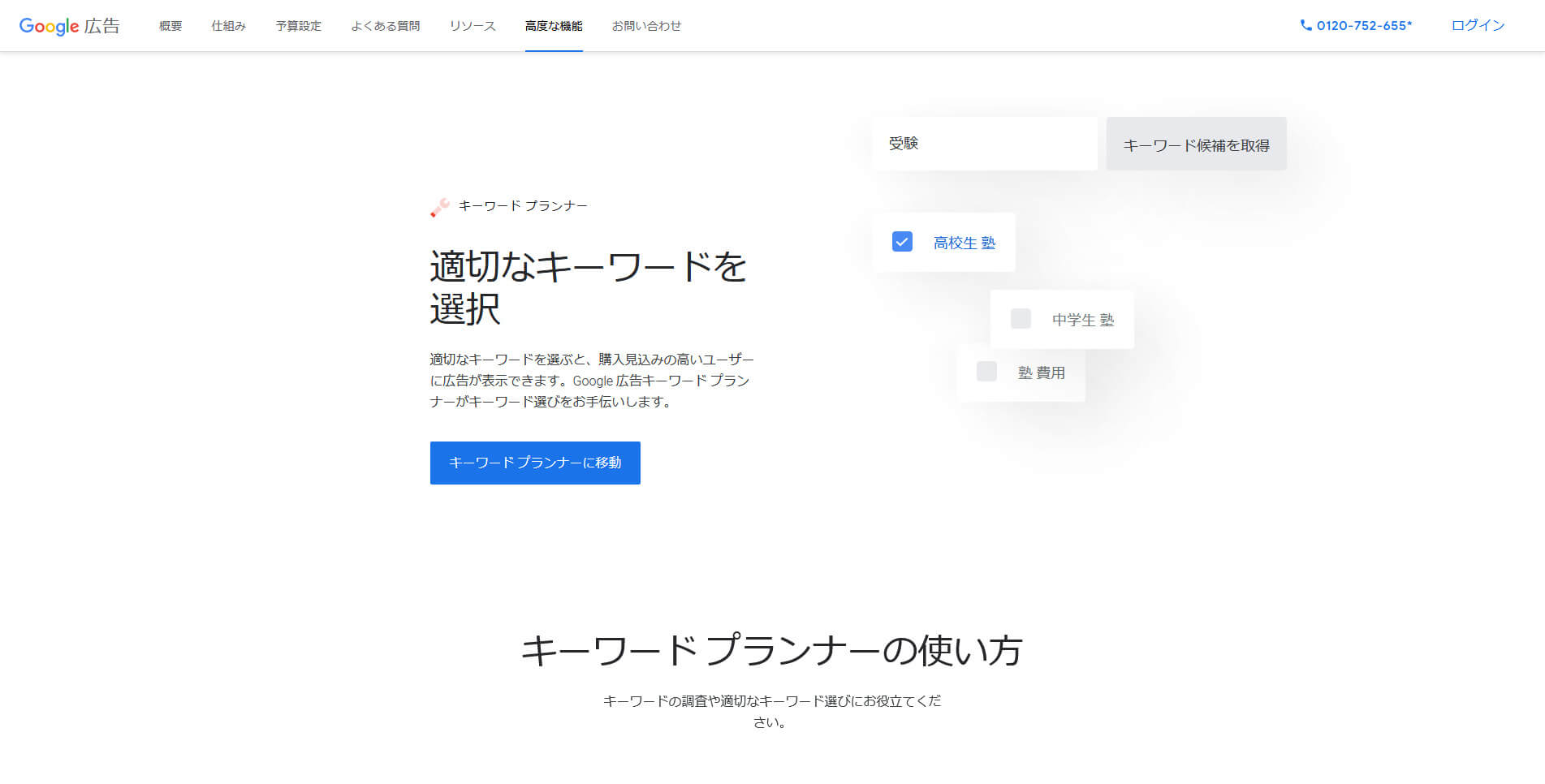This screenshot has height=784, width=1545.
Task: Click the ログイン link
Action: coord(1478,25)
